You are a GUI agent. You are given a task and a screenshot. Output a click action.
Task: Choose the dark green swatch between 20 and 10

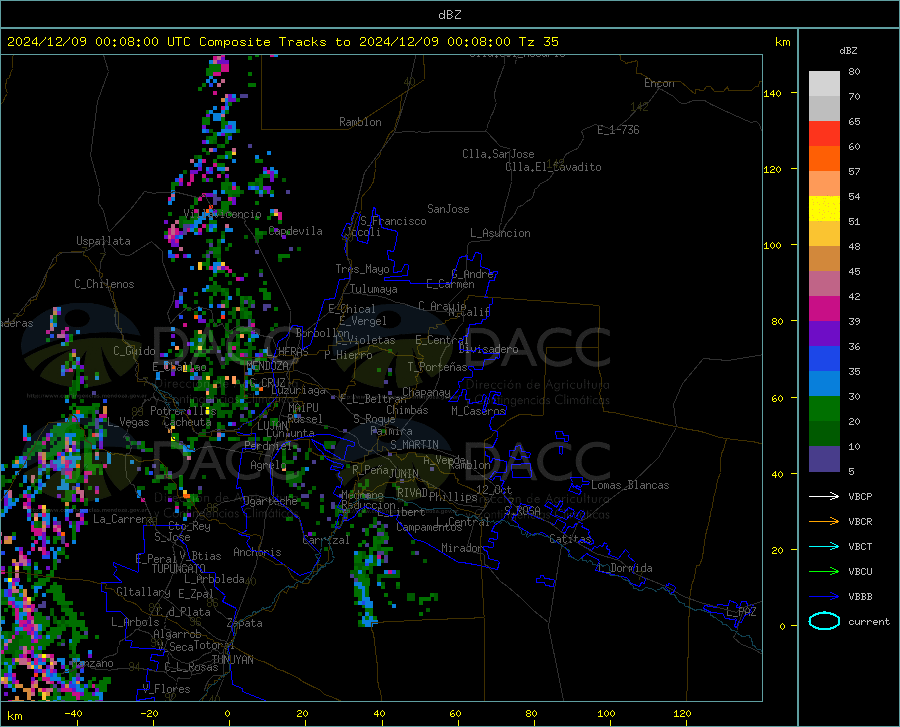(824, 434)
